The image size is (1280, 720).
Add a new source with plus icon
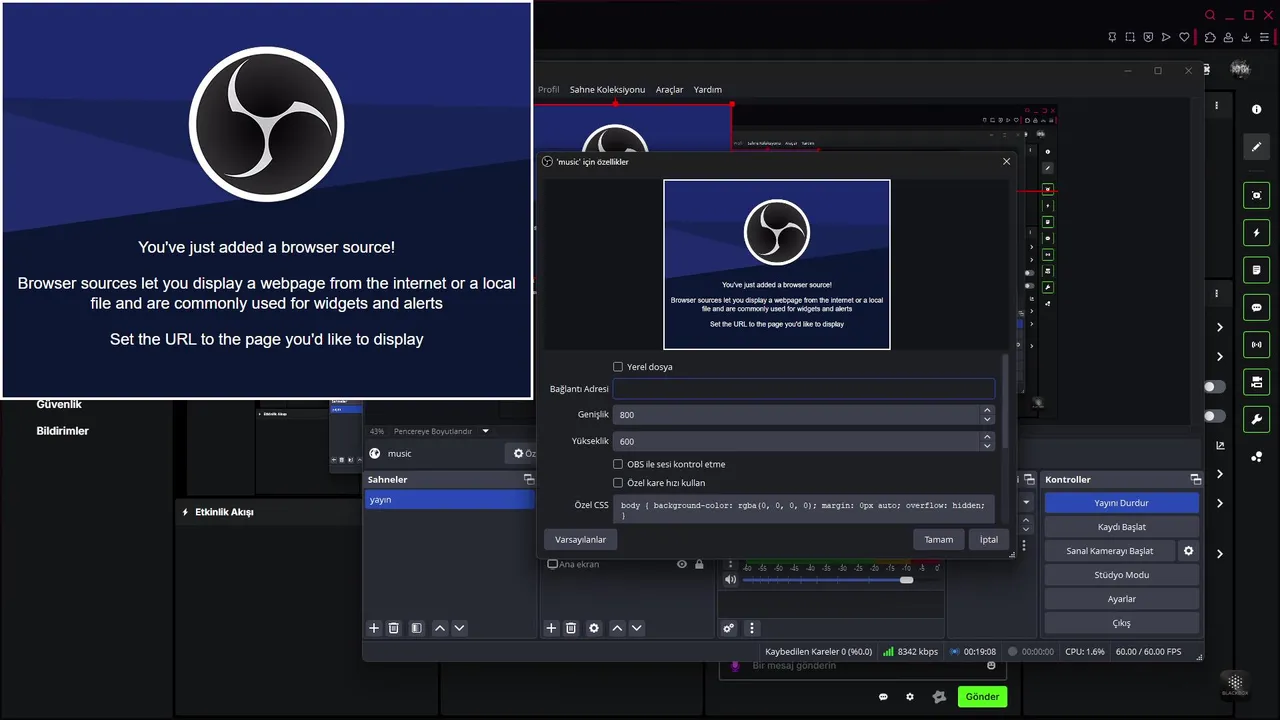click(551, 628)
